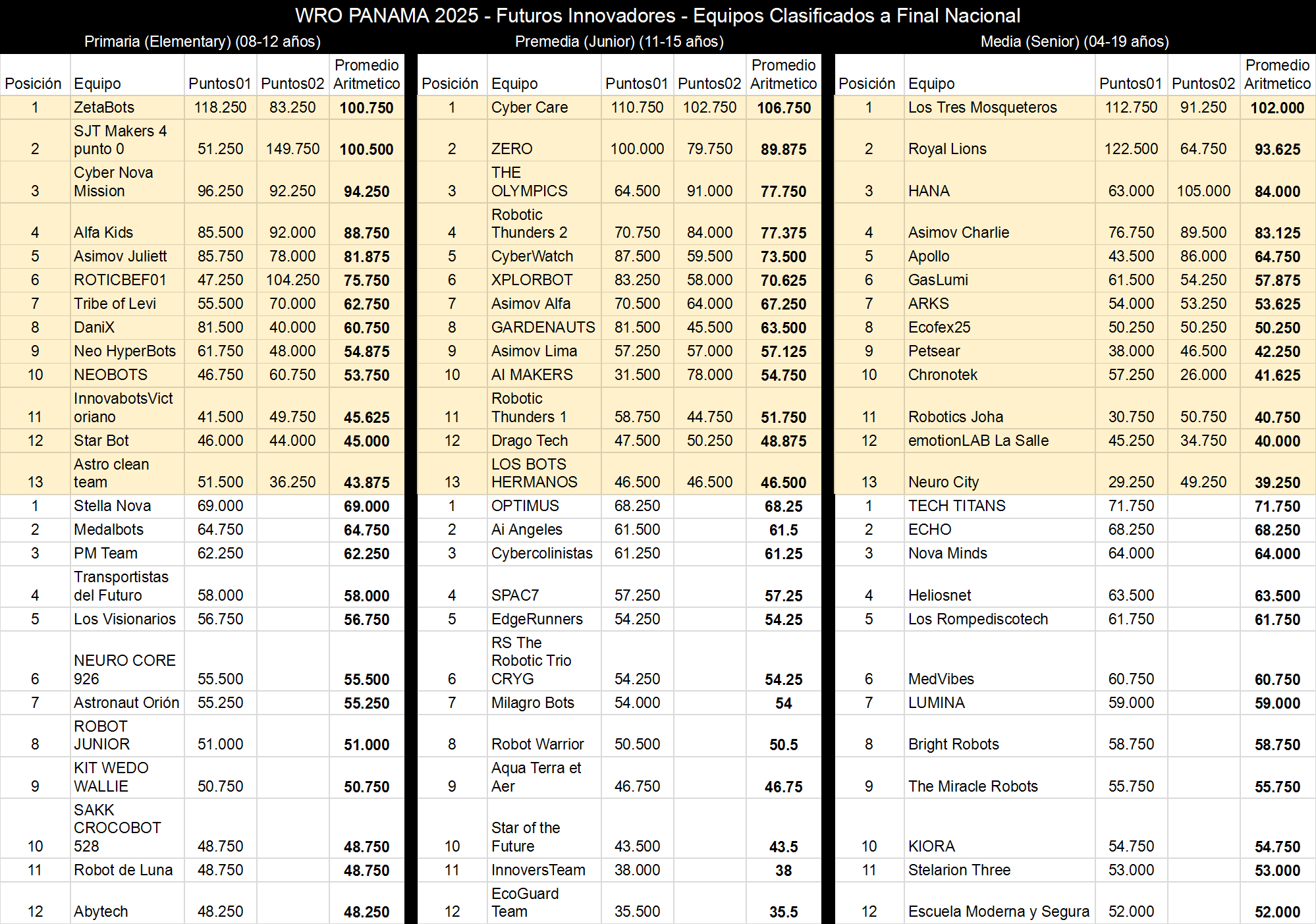
Task: Select GARDENAUTS team cell
Action: click(x=543, y=327)
